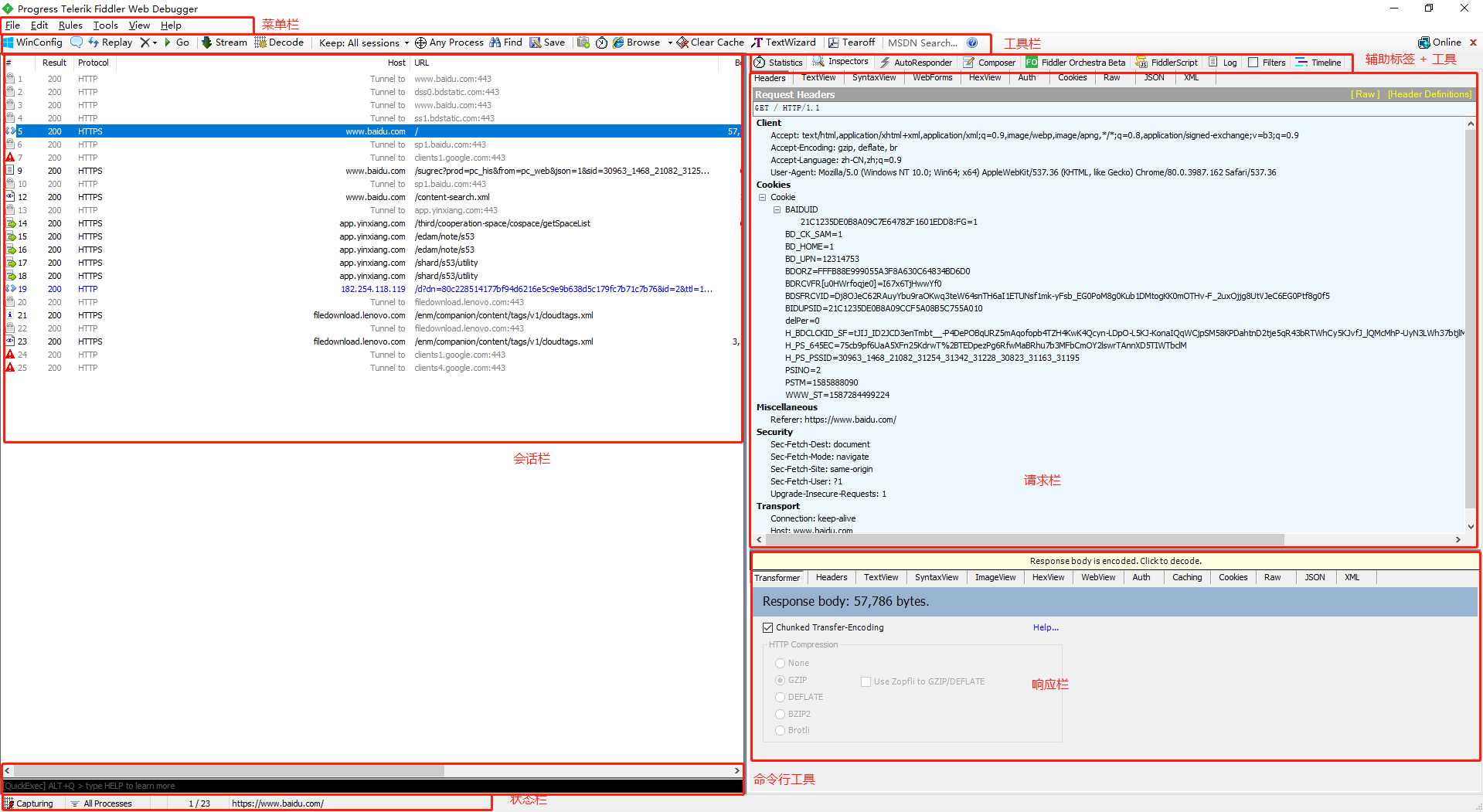1483x812 pixels.
Task: Open WinConfig from the toolbar
Action: point(33,42)
